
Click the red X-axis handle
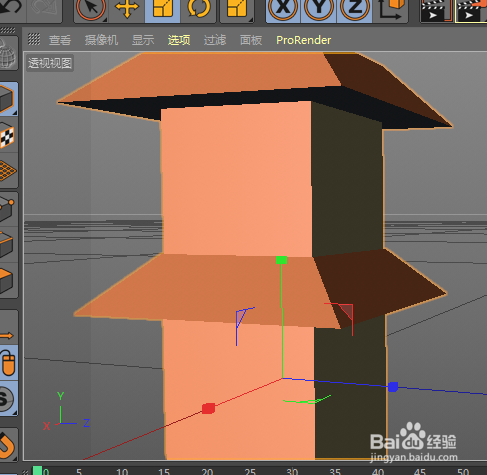208,408
